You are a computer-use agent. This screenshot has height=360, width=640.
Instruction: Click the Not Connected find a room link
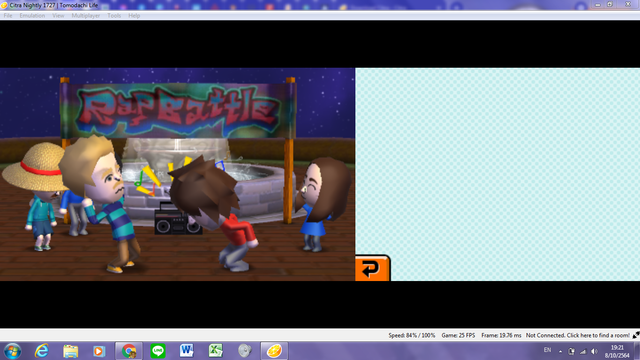point(578,335)
